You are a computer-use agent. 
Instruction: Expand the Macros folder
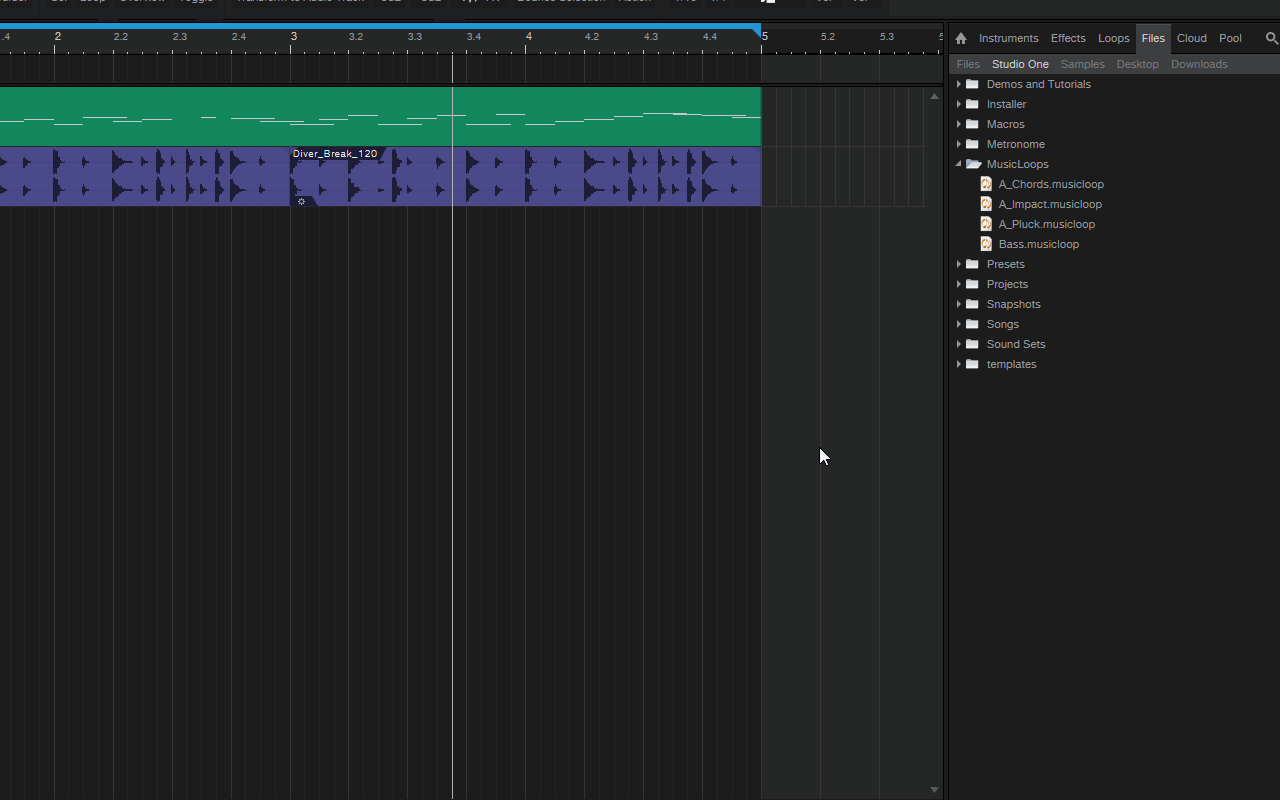[958, 124]
